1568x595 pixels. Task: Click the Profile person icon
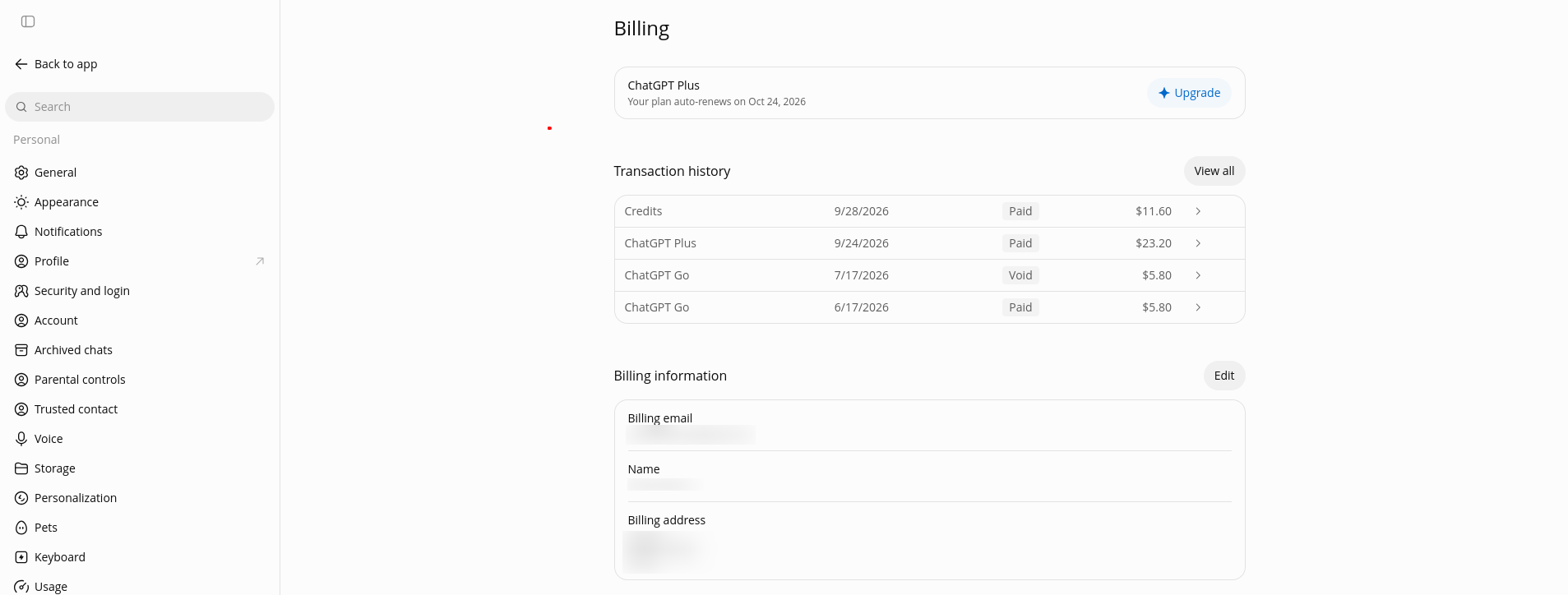click(x=21, y=261)
